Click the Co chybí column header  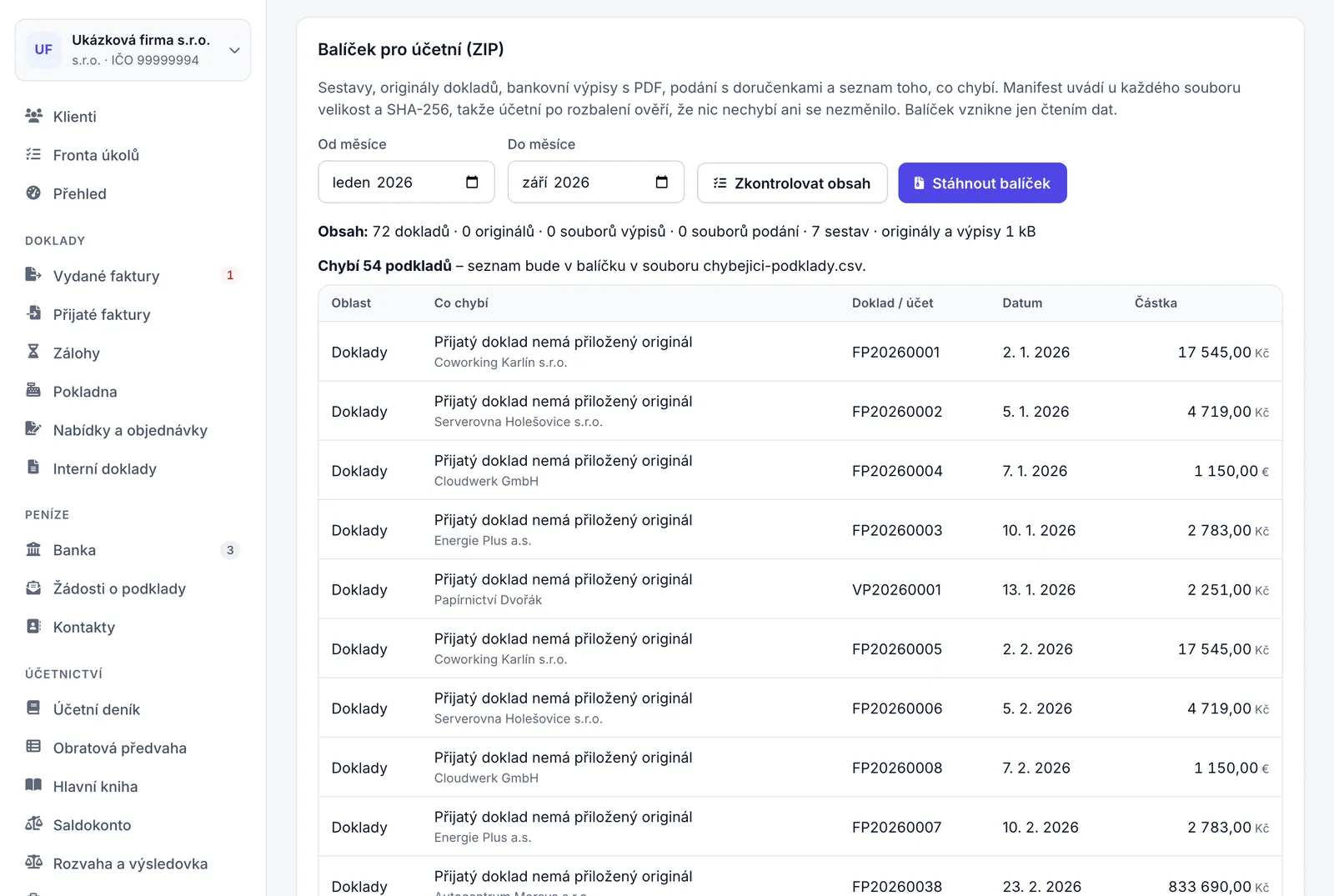461,303
